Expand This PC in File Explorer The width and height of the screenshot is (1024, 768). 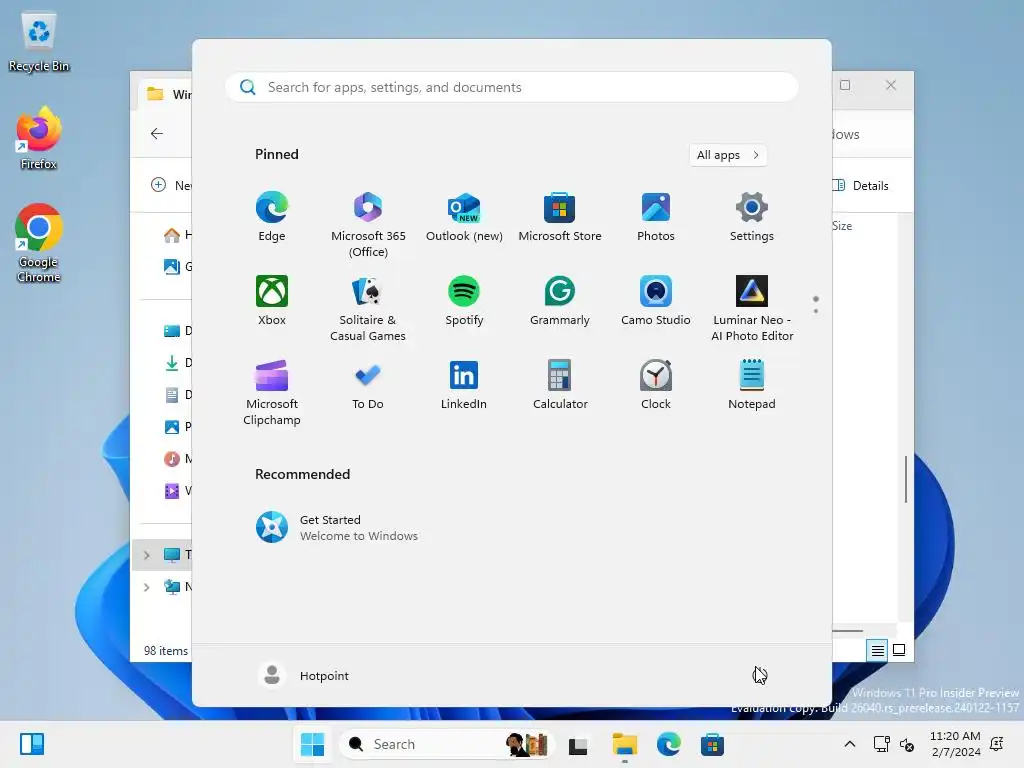146,554
